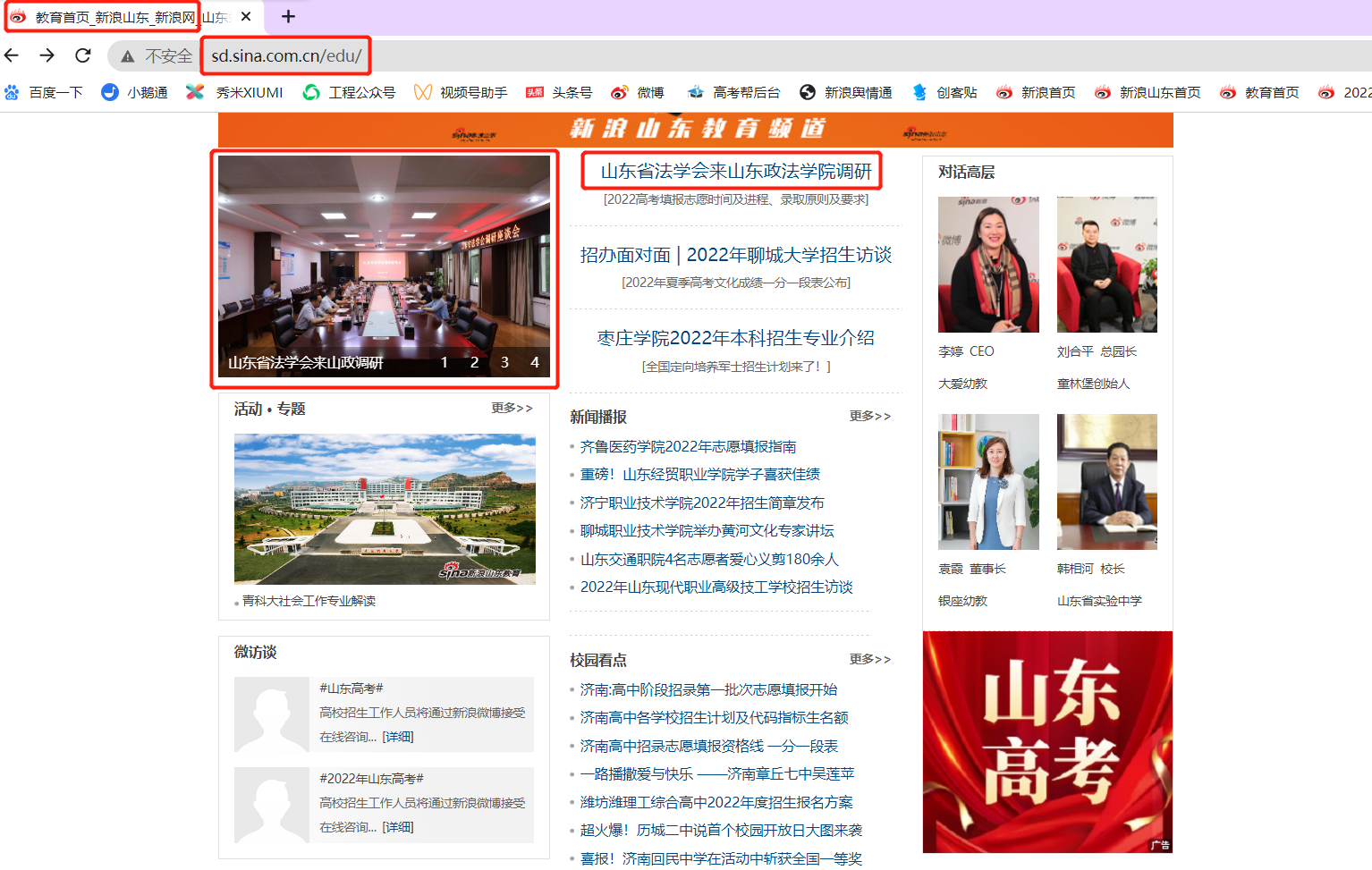Screen dimensions: 1372x870
Task: Open the 秀米XIUMI bookmark
Action: pyautogui.click(x=235, y=92)
